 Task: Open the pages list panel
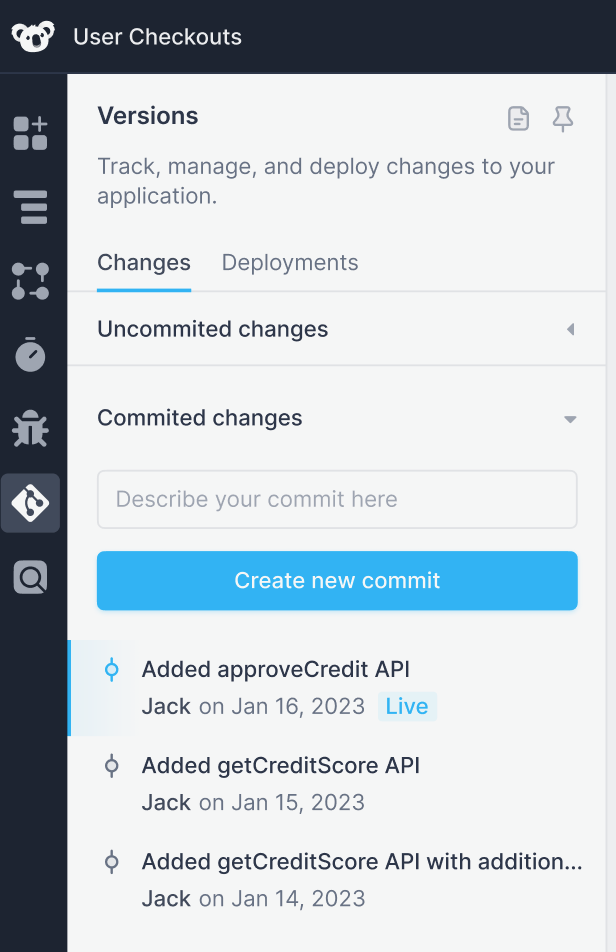tap(31, 208)
